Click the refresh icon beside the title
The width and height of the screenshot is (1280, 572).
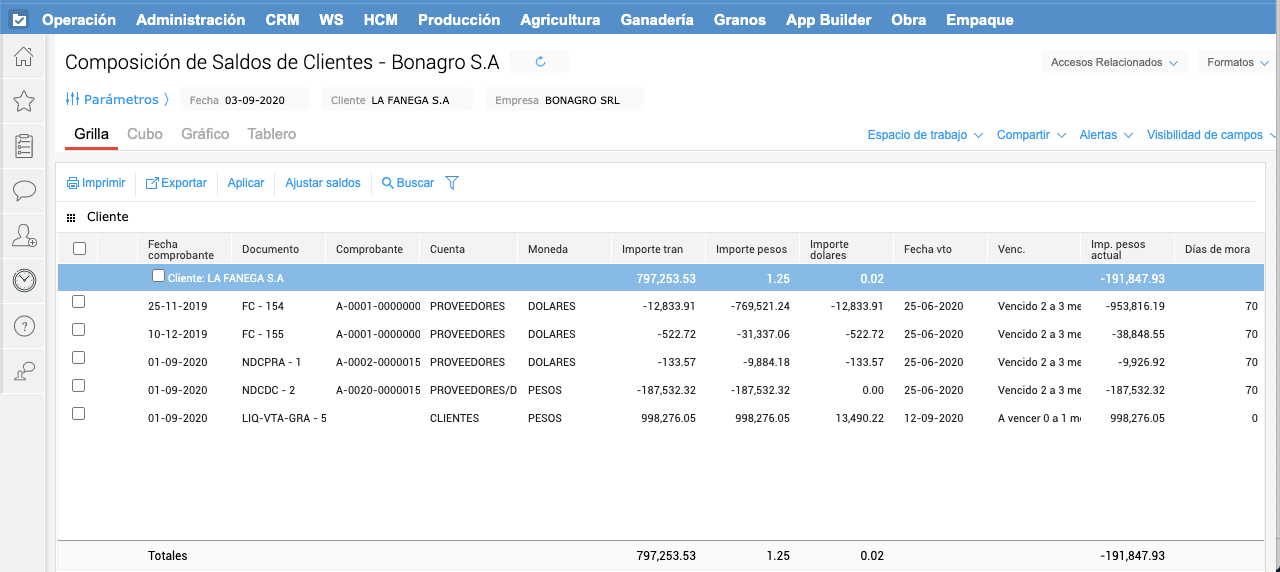(540, 62)
